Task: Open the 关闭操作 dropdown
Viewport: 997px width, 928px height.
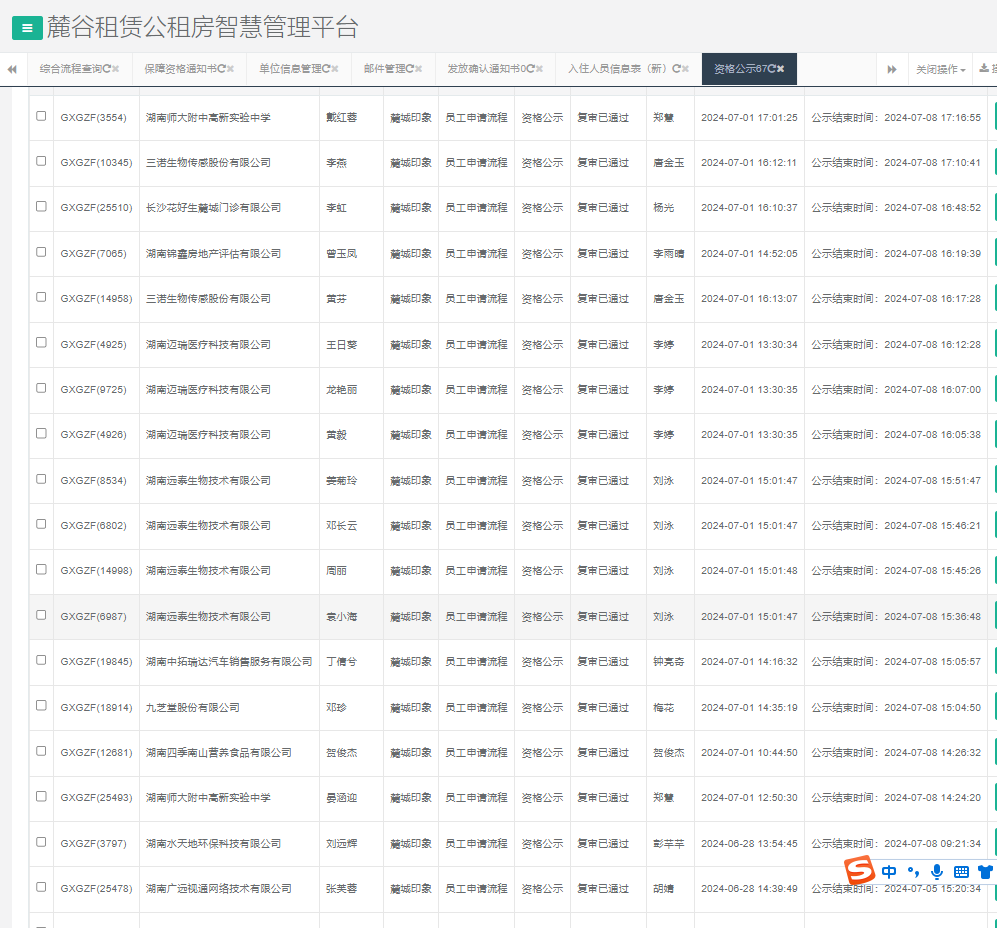Action: (x=940, y=70)
